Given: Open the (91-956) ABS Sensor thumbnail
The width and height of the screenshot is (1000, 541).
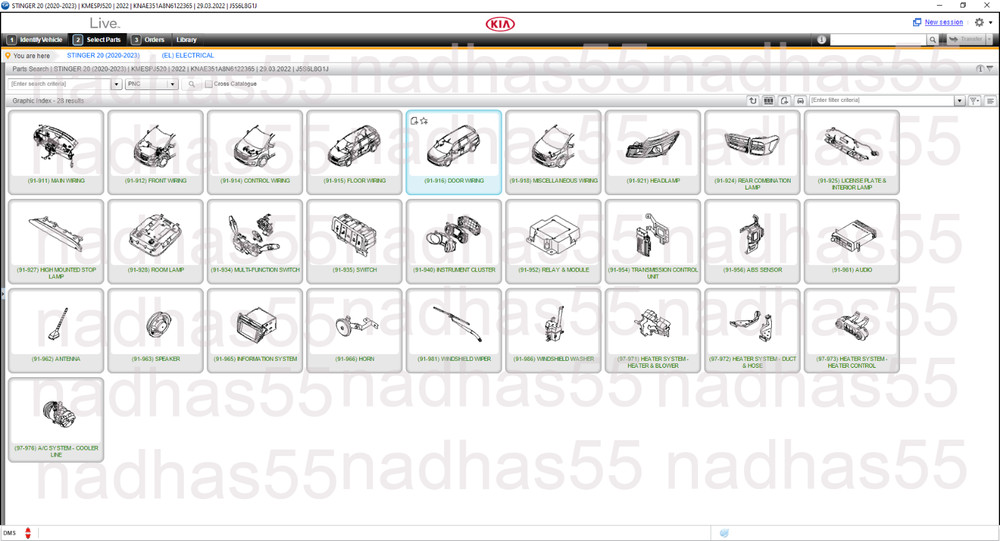Looking at the screenshot, I should coord(753,242).
